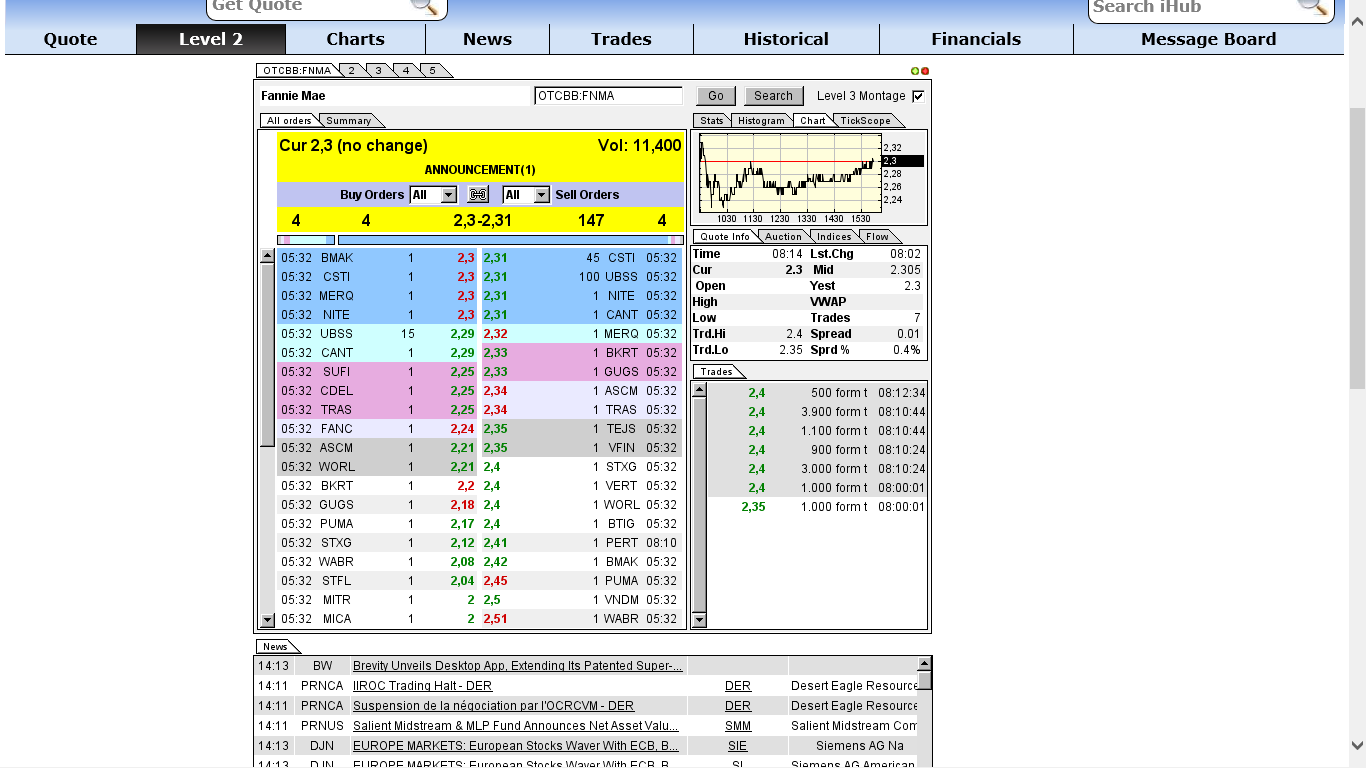Viewport: 1366px width, 768px height.
Task: Show the Flow tab
Action: pos(877,236)
